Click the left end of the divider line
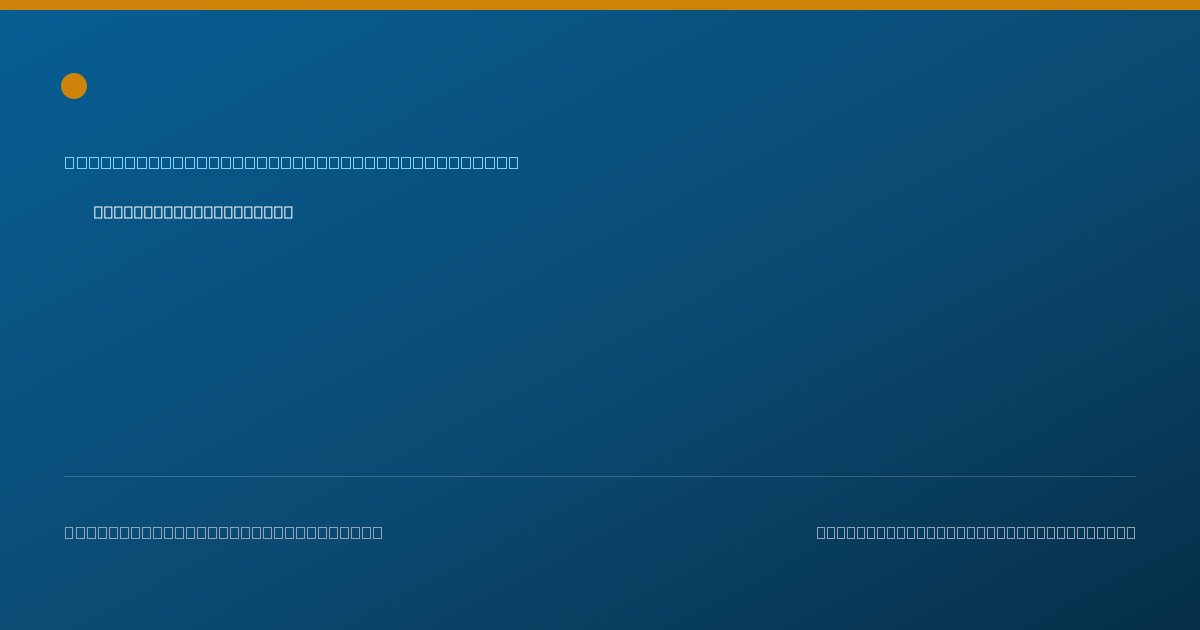The image size is (1200, 630). click(x=66, y=476)
